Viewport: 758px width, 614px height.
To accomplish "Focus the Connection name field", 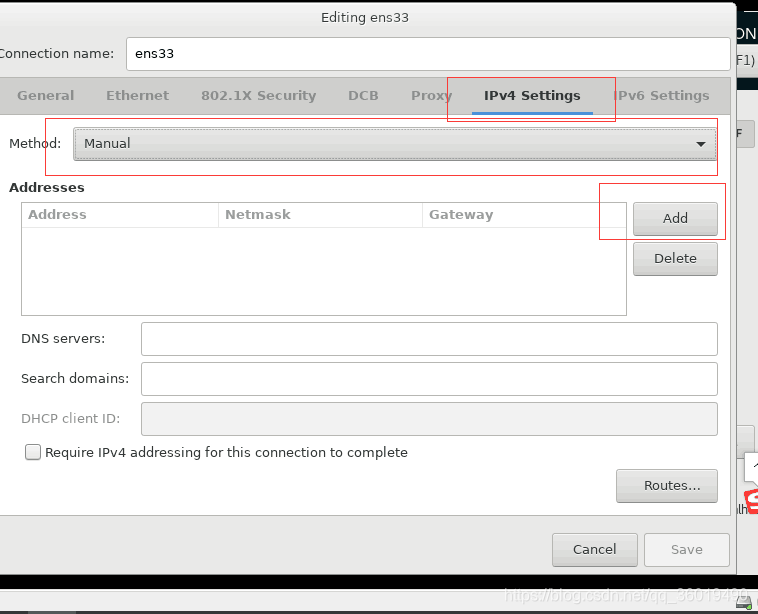I will tap(428, 54).
